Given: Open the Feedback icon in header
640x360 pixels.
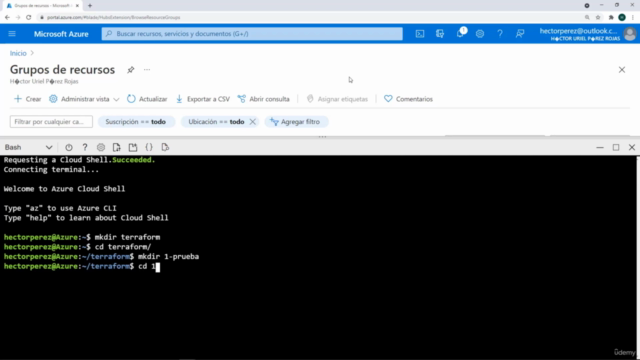Looking at the screenshot, I should (520, 34).
